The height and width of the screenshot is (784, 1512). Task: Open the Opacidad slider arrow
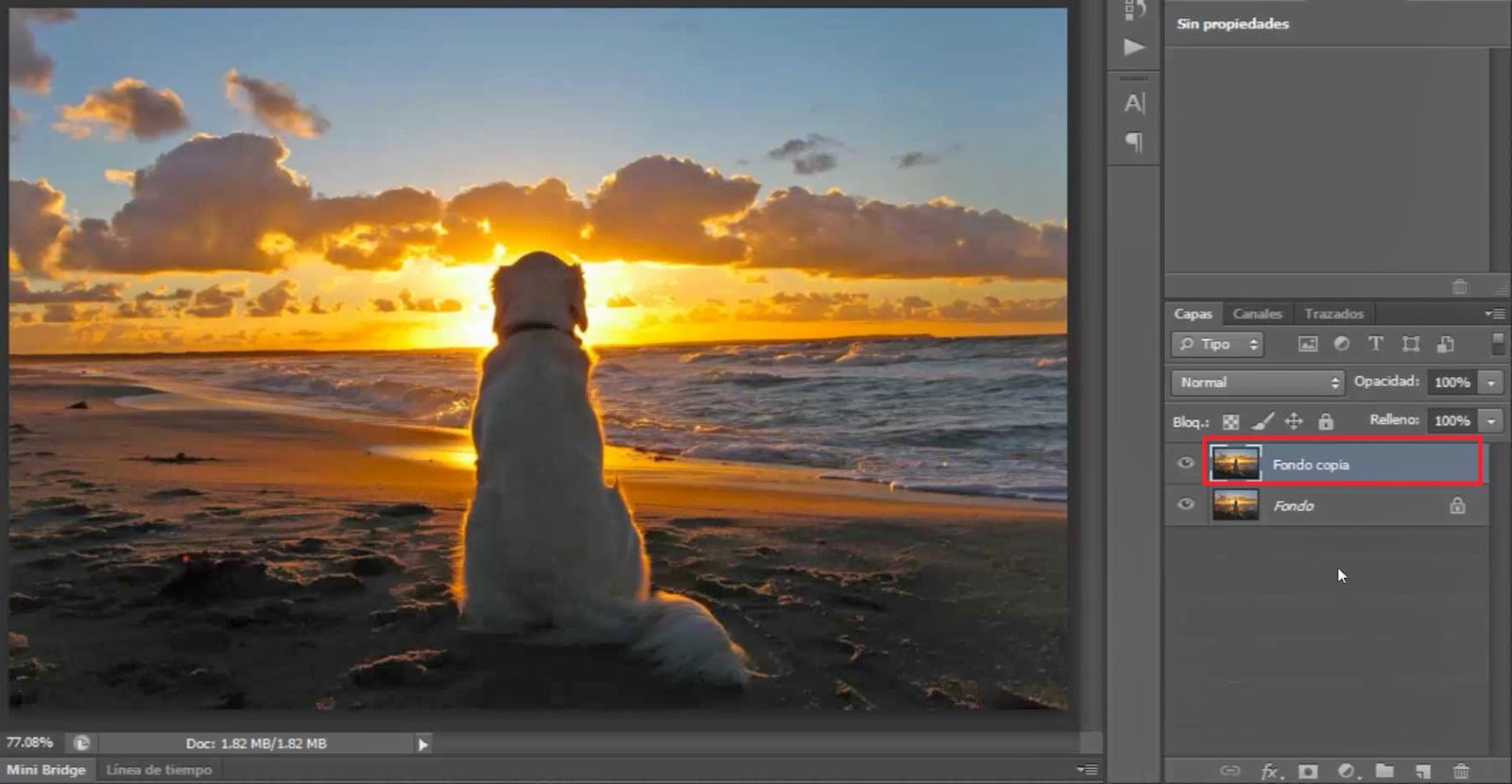(1491, 383)
